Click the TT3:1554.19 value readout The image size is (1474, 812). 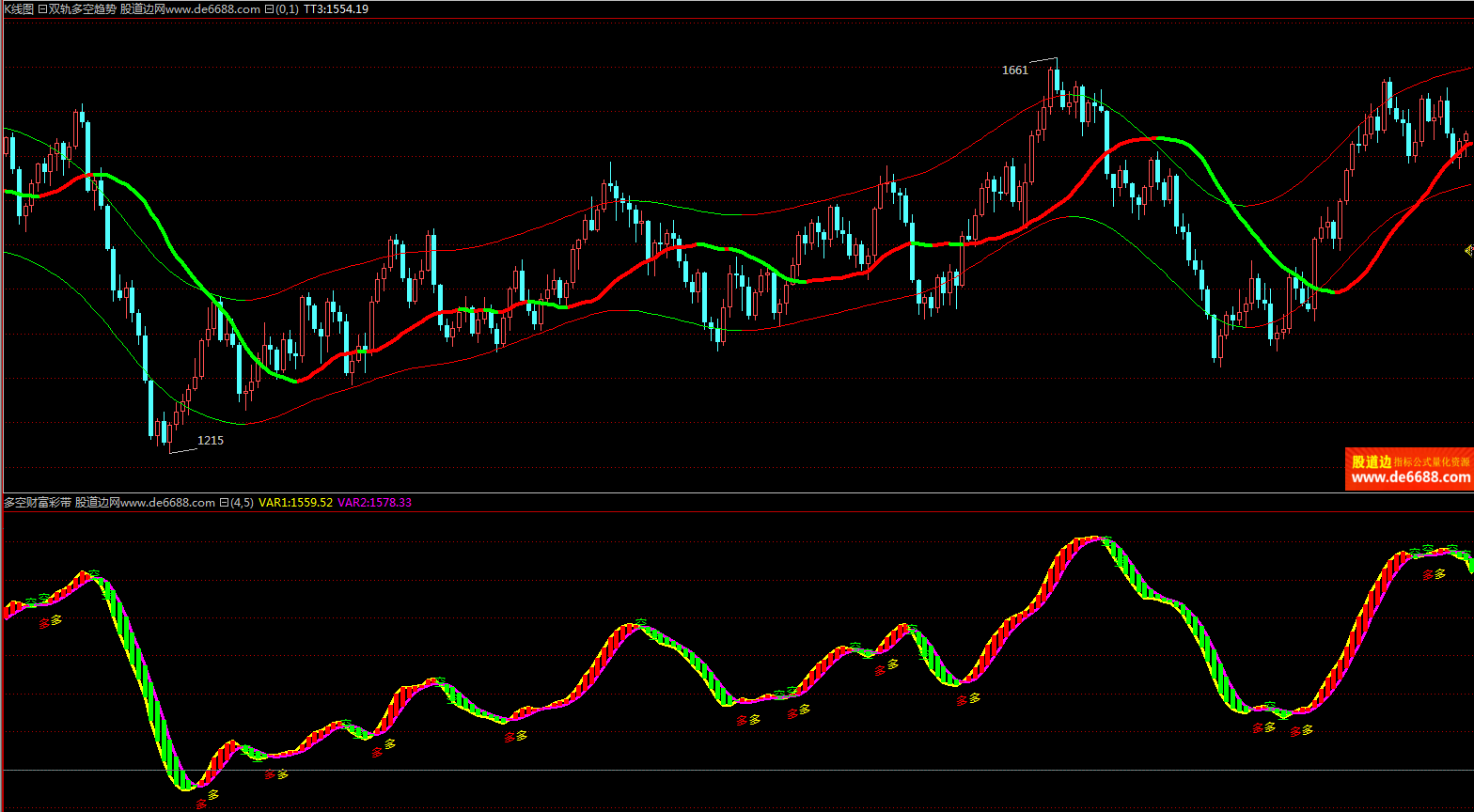coord(336,8)
